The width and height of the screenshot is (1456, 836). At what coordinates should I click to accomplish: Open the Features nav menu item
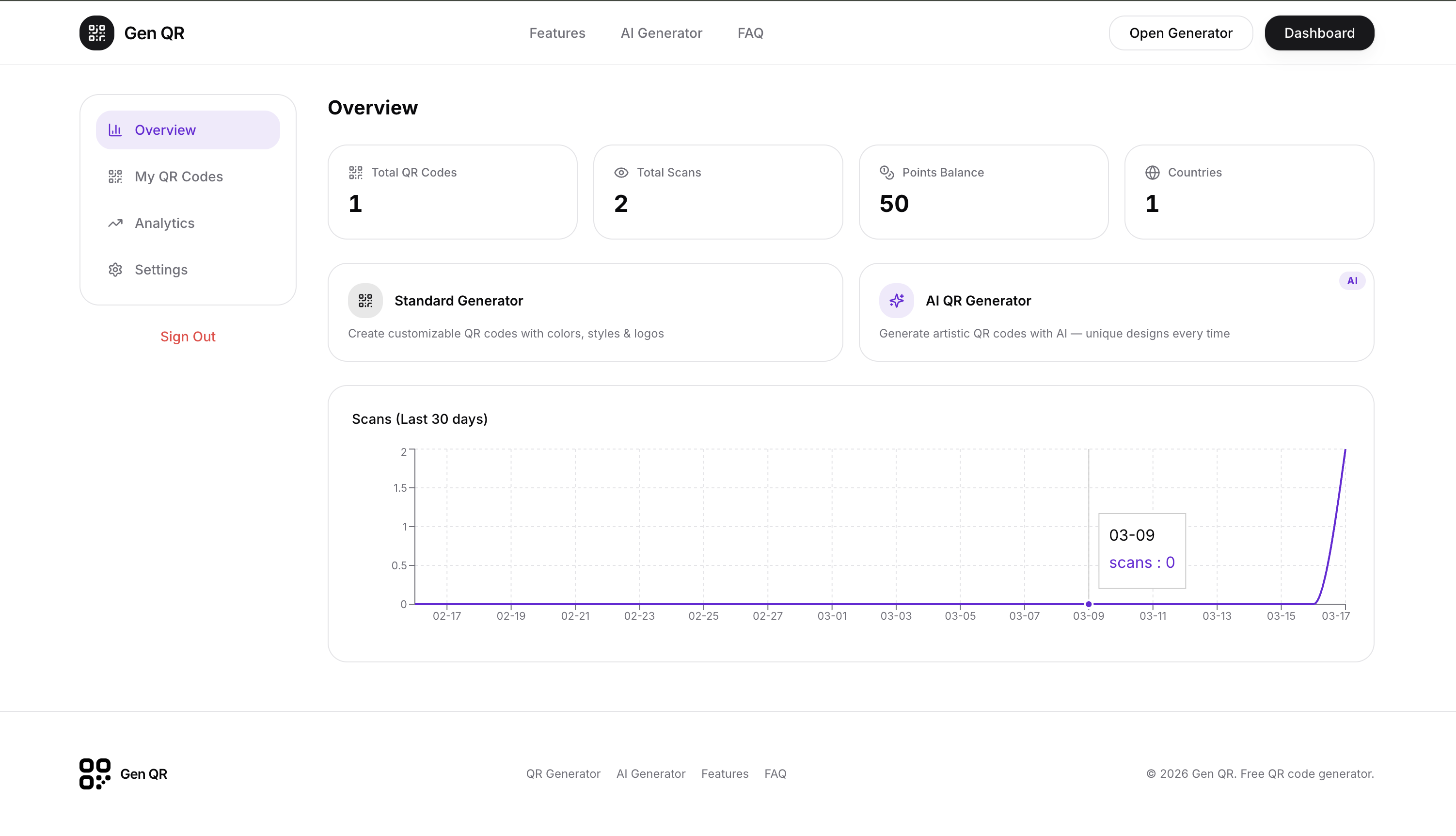[557, 32]
